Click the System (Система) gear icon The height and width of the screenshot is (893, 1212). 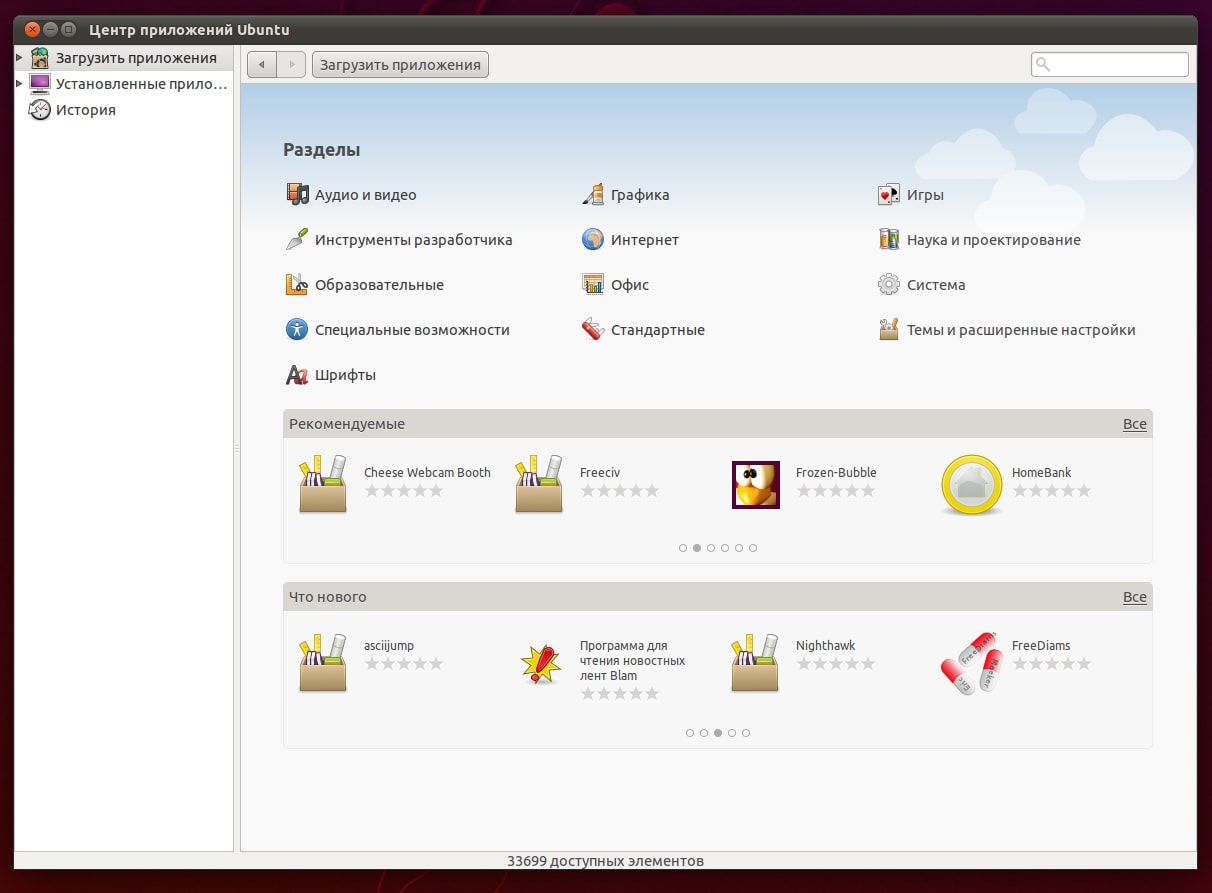(889, 285)
